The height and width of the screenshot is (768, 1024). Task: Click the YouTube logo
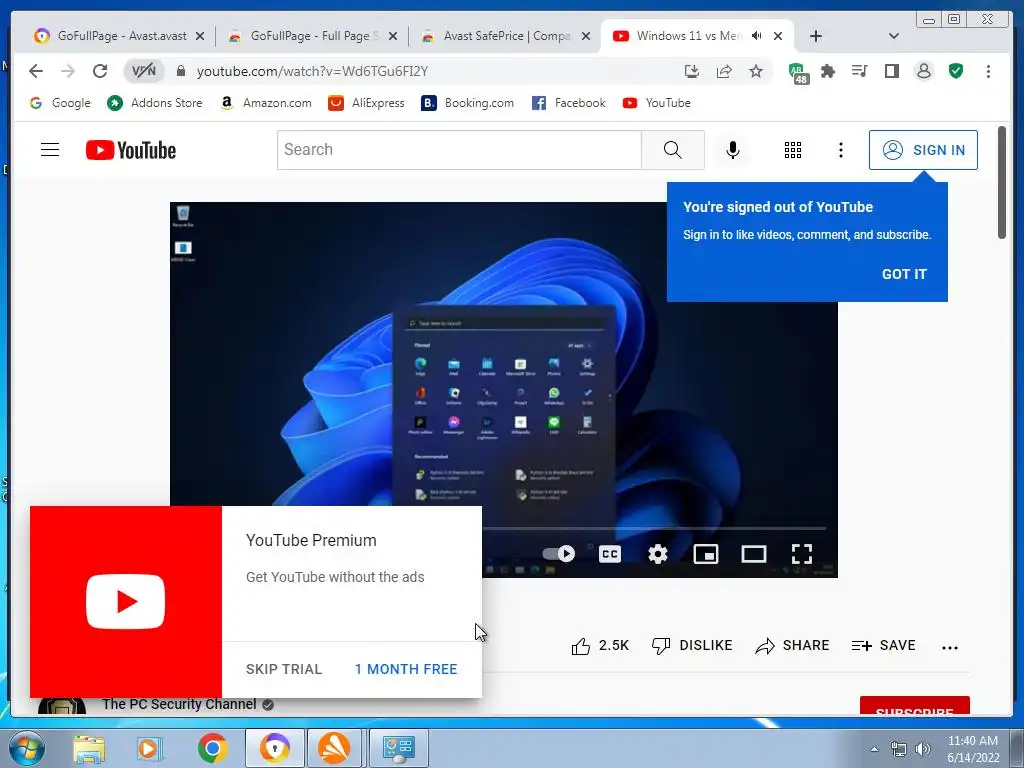[x=131, y=150]
